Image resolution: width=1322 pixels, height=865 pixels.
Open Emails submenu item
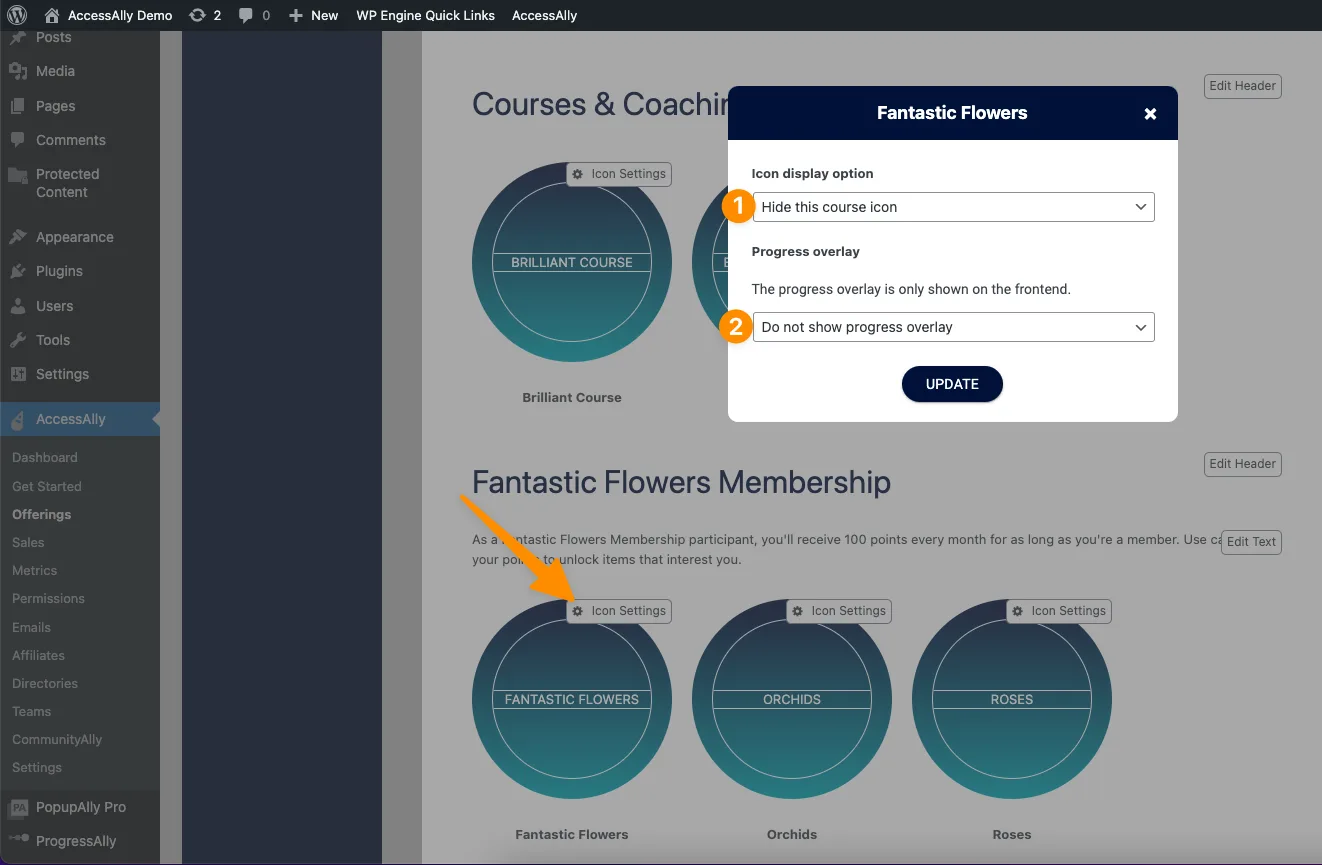(32, 627)
